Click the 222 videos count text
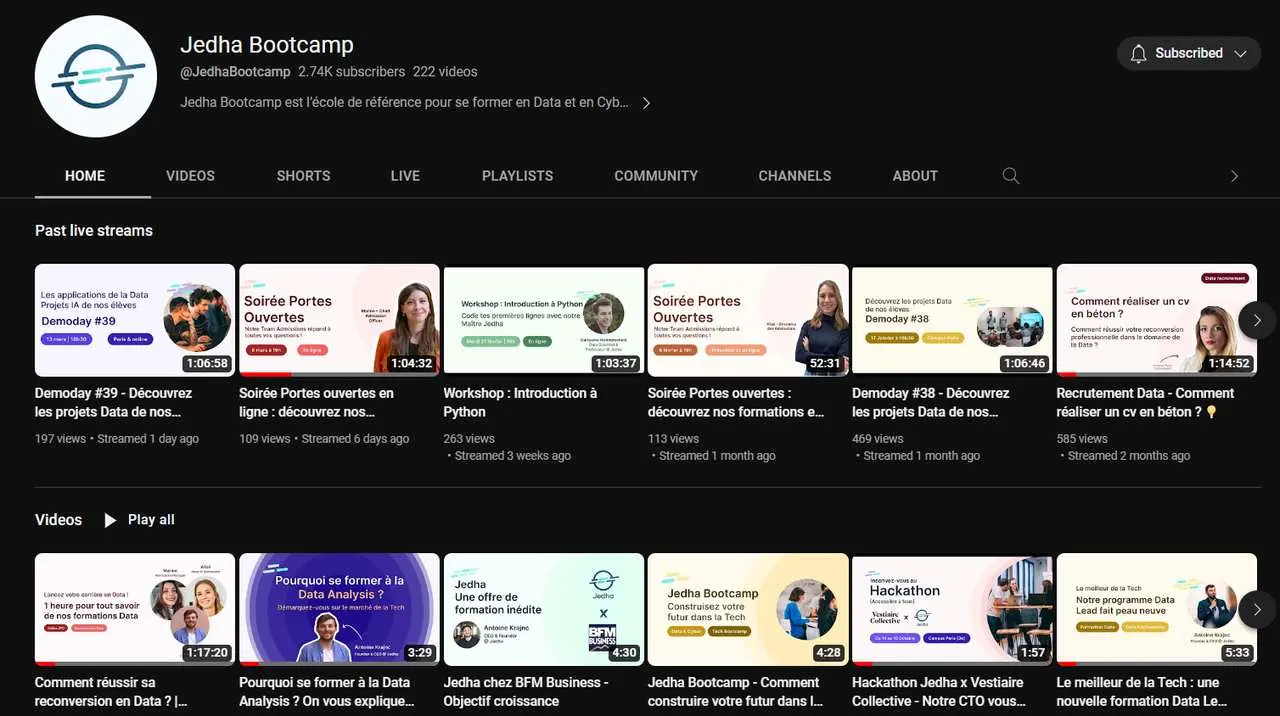Screen dimensions: 1280x716 pyautogui.click(x=445, y=72)
